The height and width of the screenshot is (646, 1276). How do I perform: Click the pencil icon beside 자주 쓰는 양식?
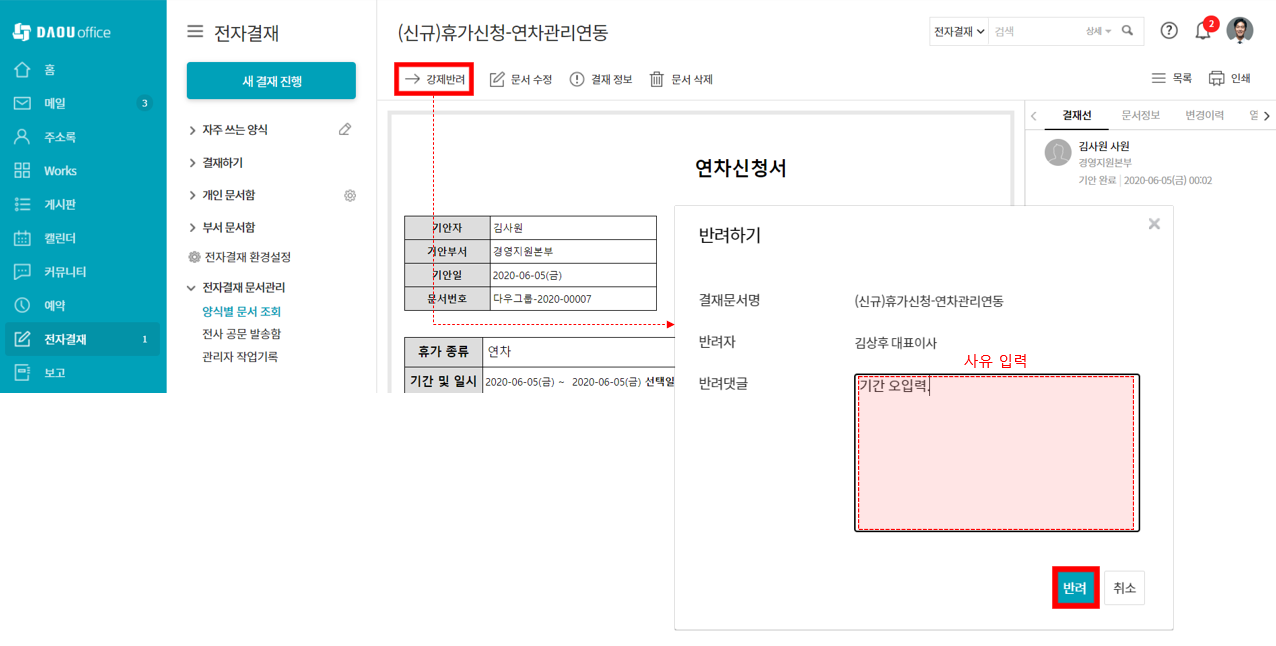click(x=345, y=130)
